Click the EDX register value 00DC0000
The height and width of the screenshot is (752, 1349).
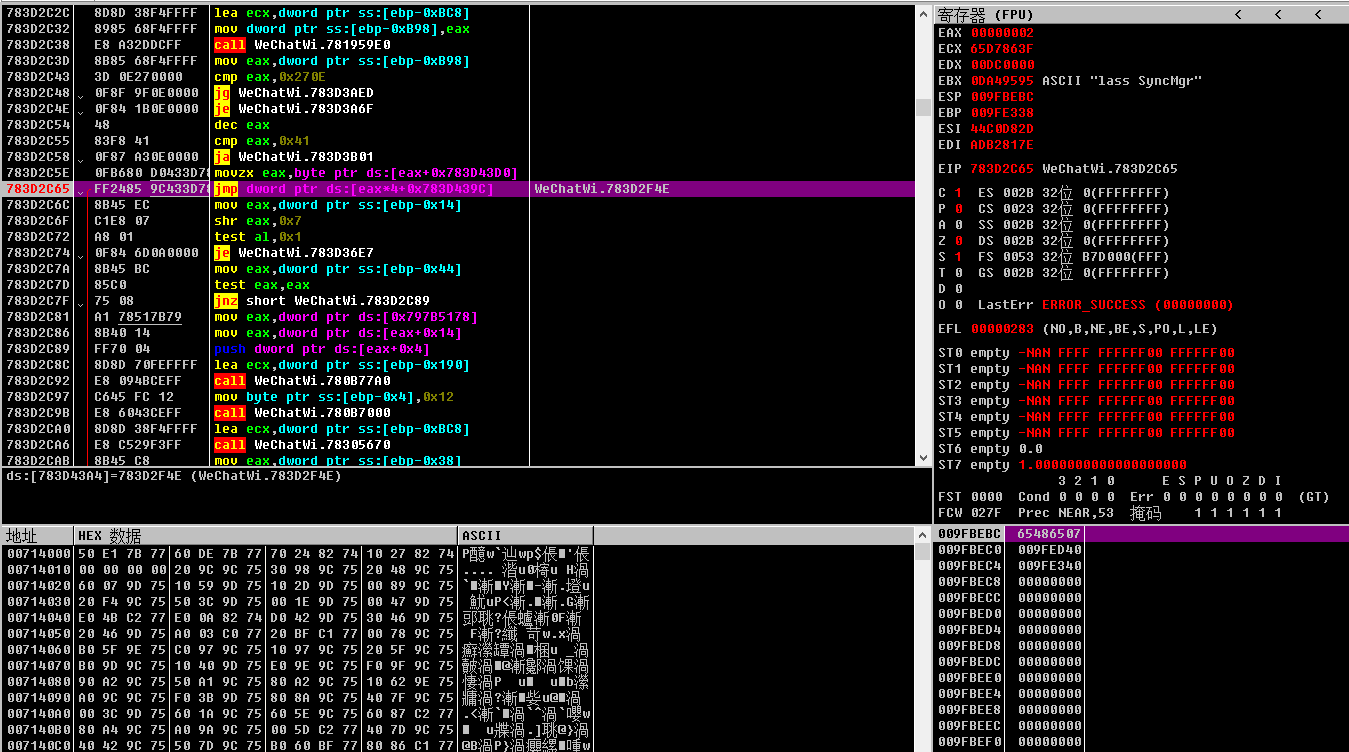[1002, 65]
